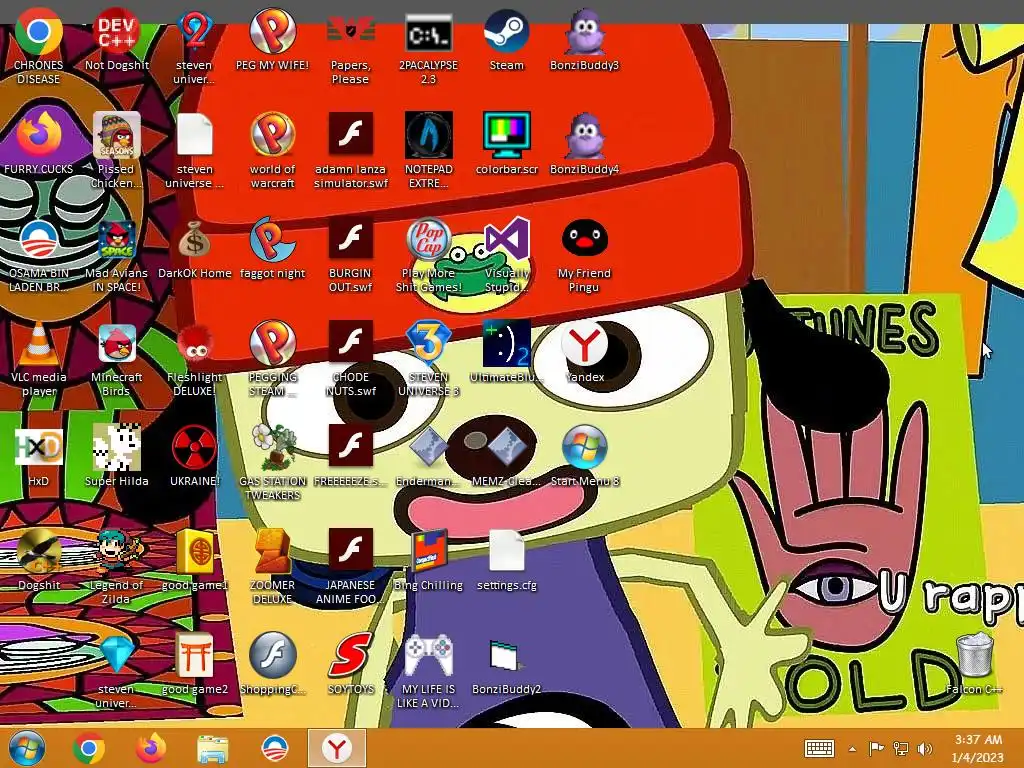Select the world of warcraft icon
This screenshot has width=1024, height=768.
(273, 136)
